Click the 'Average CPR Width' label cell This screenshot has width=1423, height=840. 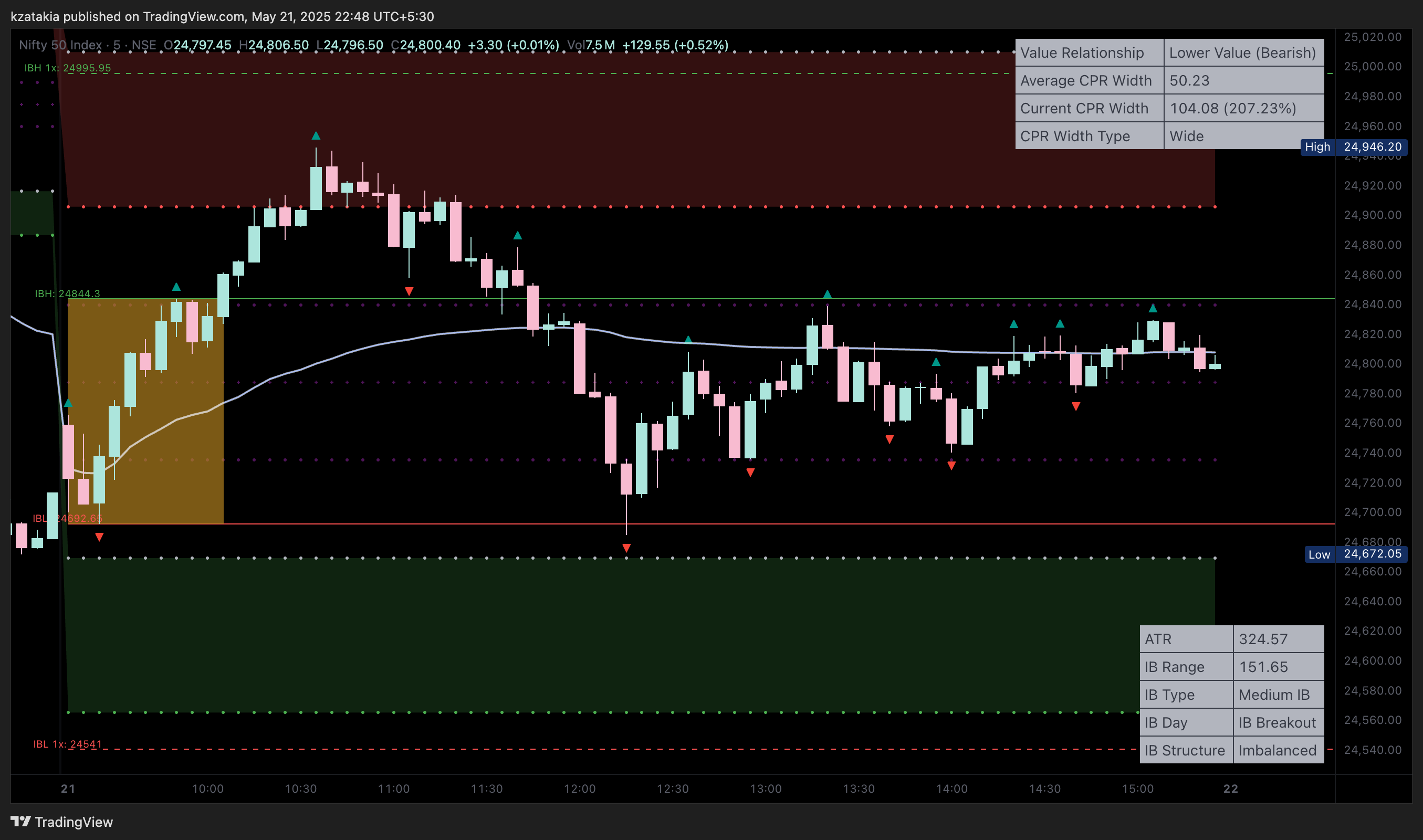tap(1089, 80)
